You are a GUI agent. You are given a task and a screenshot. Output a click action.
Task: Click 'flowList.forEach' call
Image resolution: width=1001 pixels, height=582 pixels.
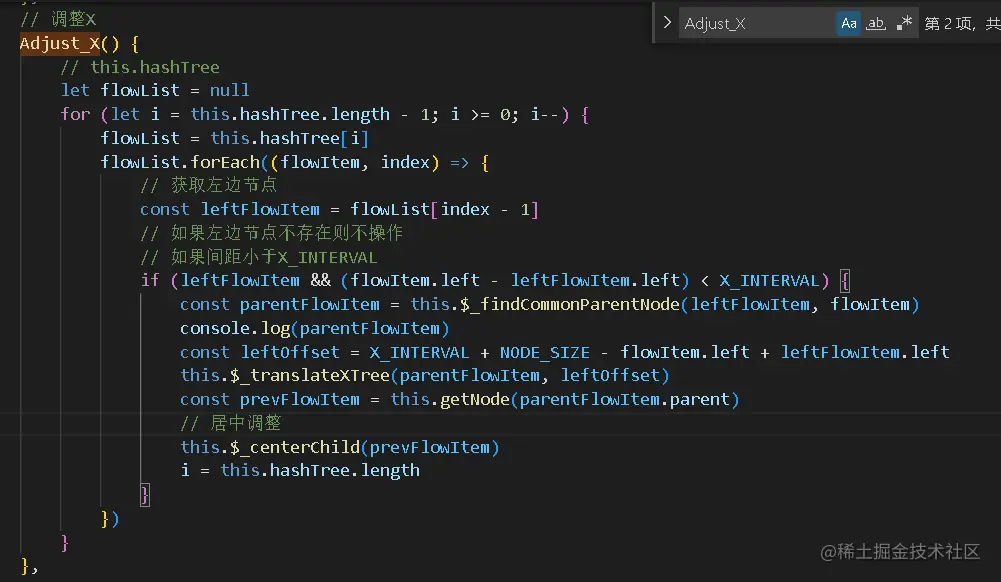(x=180, y=162)
